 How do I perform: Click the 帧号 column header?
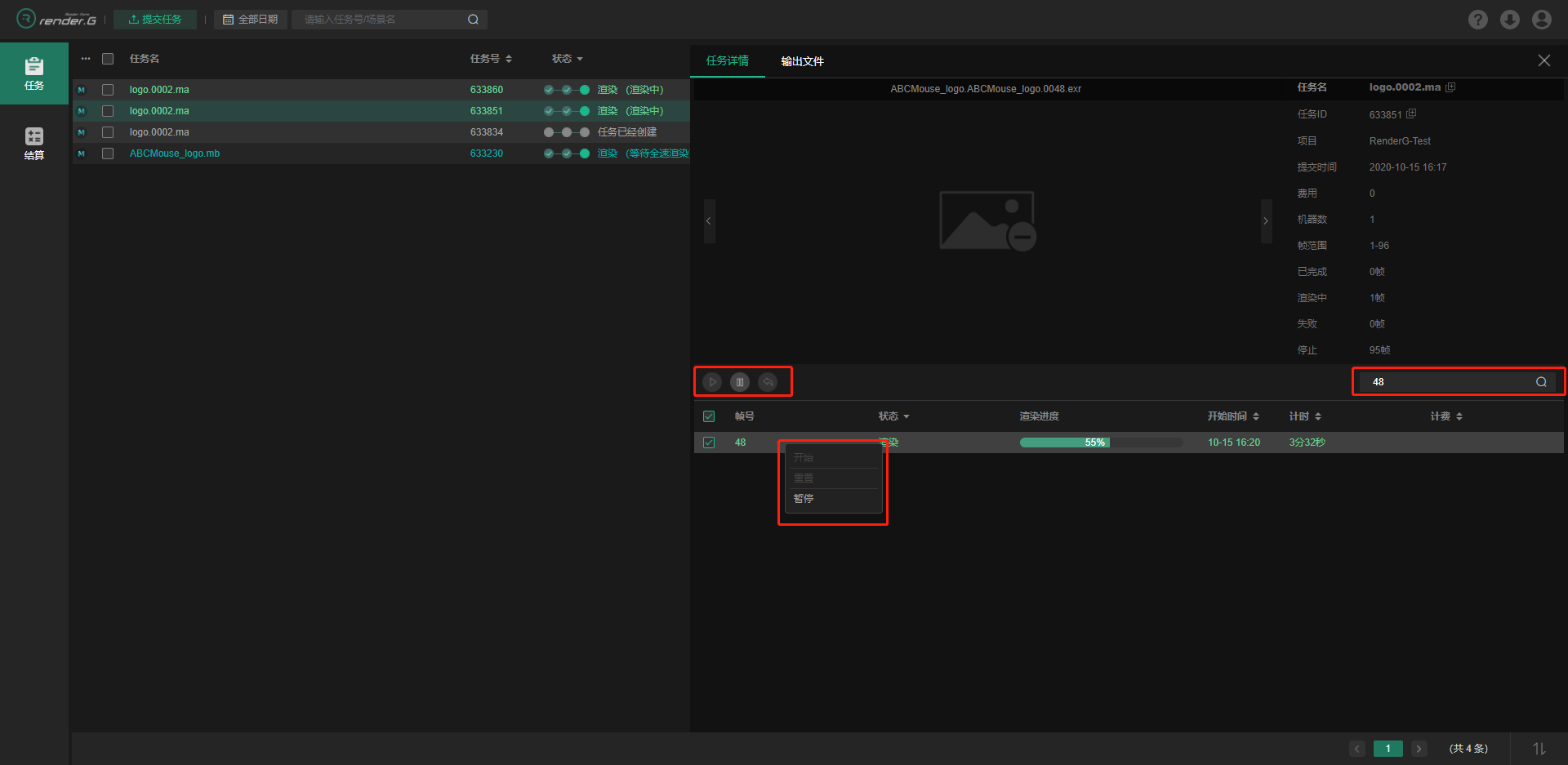tap(744, 416)
